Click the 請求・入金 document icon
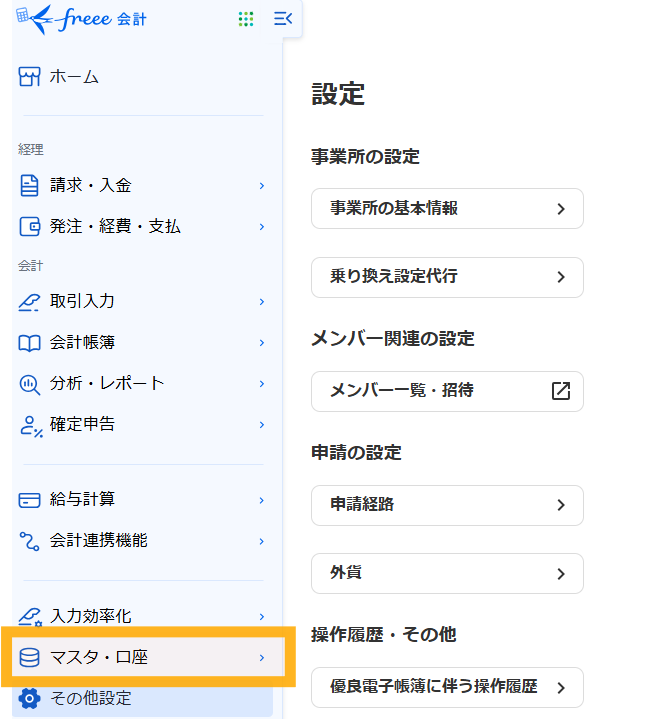 pyautogui.click(x=29, y=186)
